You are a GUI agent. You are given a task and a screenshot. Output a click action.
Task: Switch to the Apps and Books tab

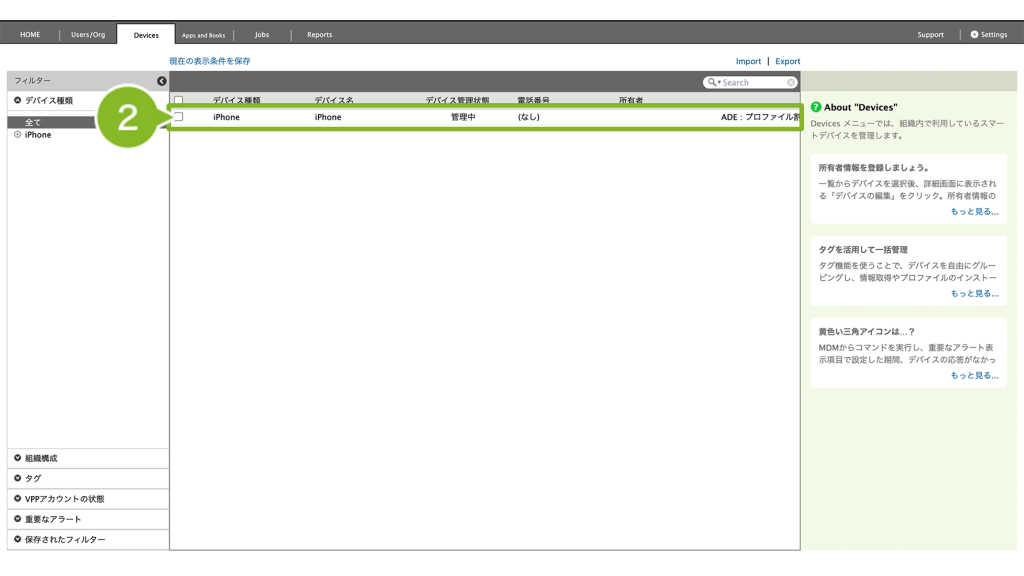203,35
